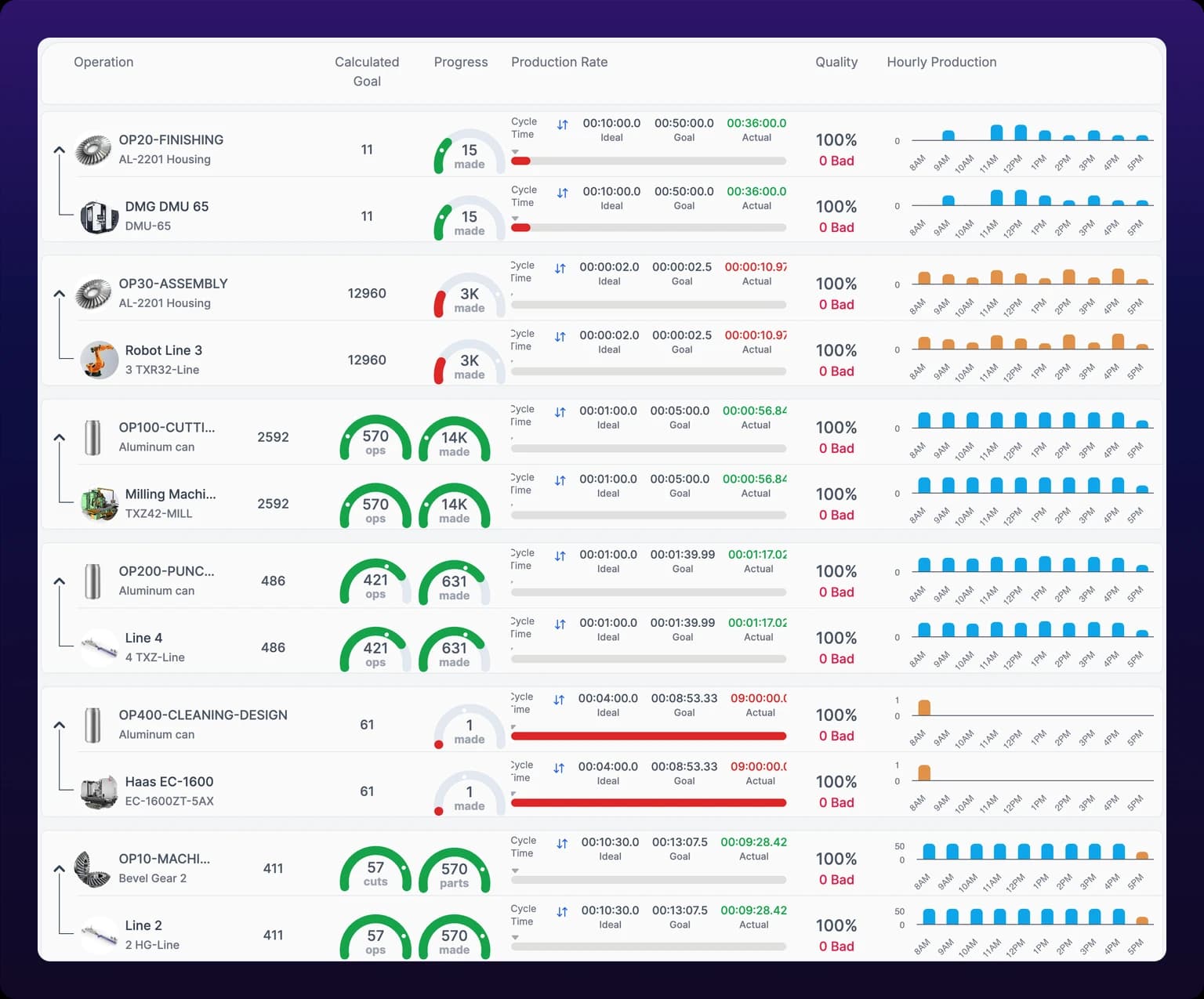Collapse the OP200-PUNC... operation group
Viewport: 1204px width, 999px height.
(x=60, y=581)
